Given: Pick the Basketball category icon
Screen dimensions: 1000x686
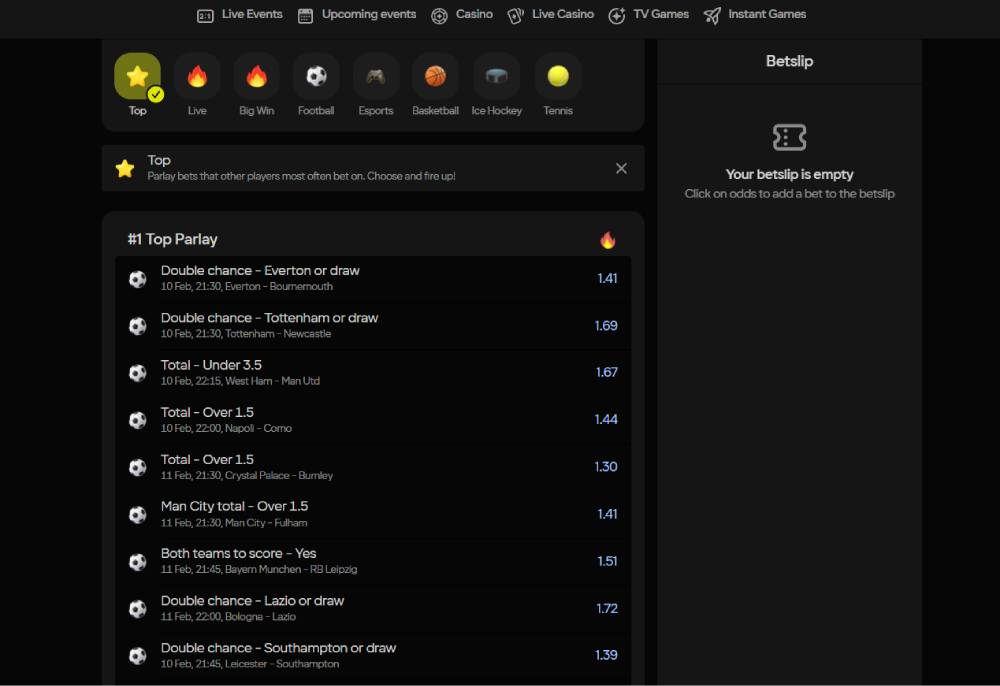Looking at the screenshot, I should tap(435, 77).
